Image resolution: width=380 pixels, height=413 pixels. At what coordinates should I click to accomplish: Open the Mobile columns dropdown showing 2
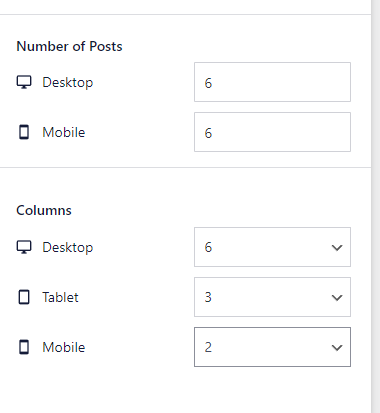(x=272, y=347)
